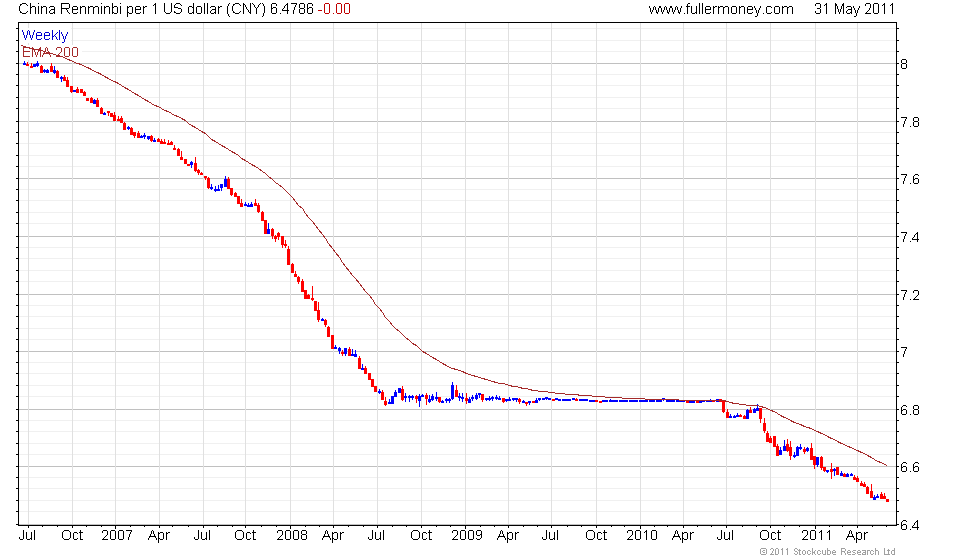Click the '© 2011 Stockcube Research Ltd' copyright text

tap(827, 552)
